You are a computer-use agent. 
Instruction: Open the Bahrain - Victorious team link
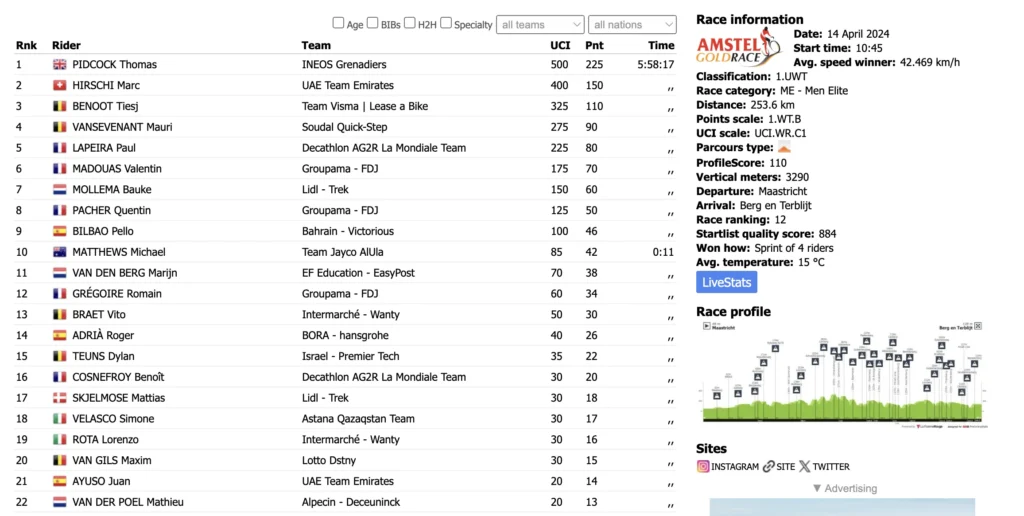coord(347,231)
